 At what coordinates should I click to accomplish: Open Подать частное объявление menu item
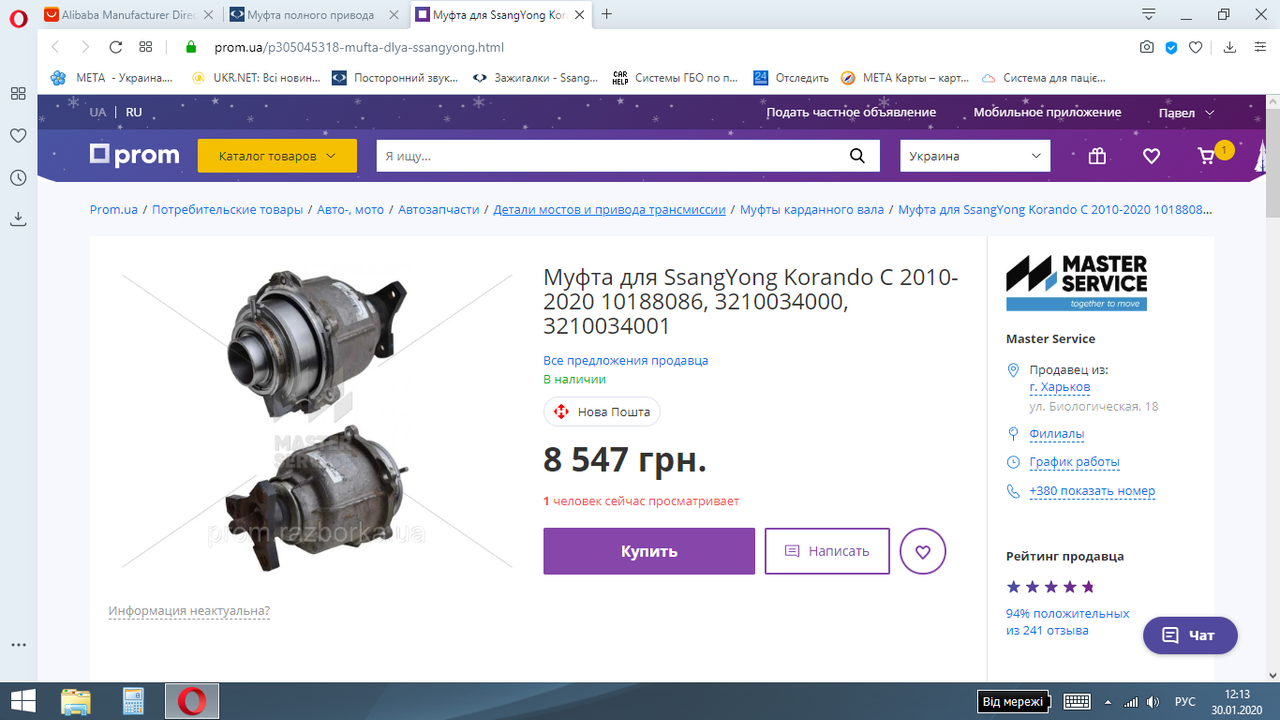[x=851, y=112]
